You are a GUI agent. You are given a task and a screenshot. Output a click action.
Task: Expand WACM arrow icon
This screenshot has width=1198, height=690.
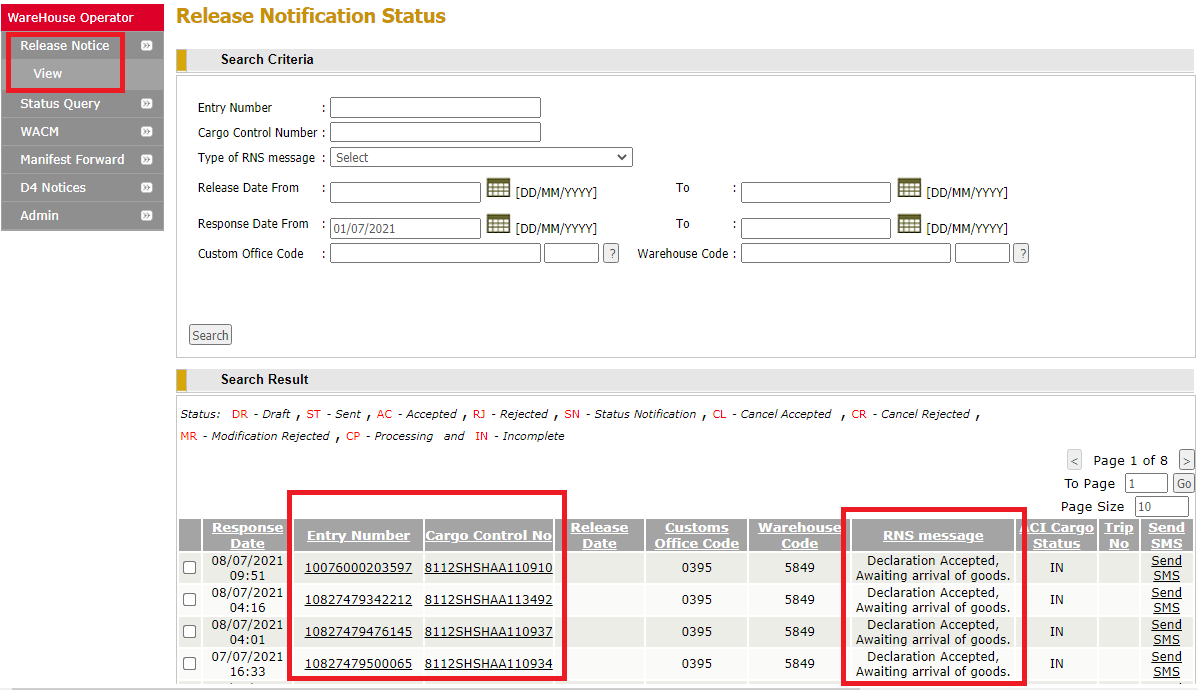[x=147, y=131]
